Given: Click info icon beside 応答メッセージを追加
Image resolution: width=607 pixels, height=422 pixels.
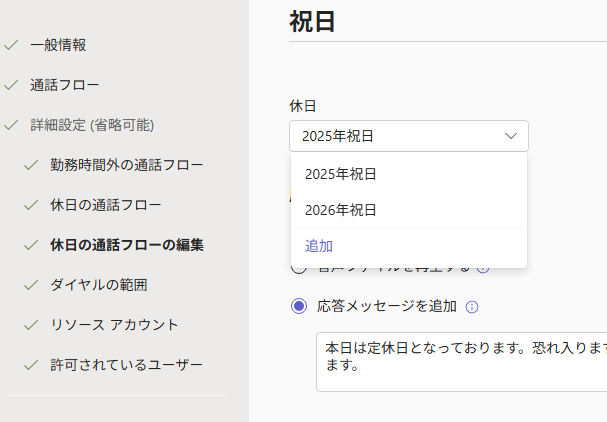Looking at the screenshot, I should (472, 307).
